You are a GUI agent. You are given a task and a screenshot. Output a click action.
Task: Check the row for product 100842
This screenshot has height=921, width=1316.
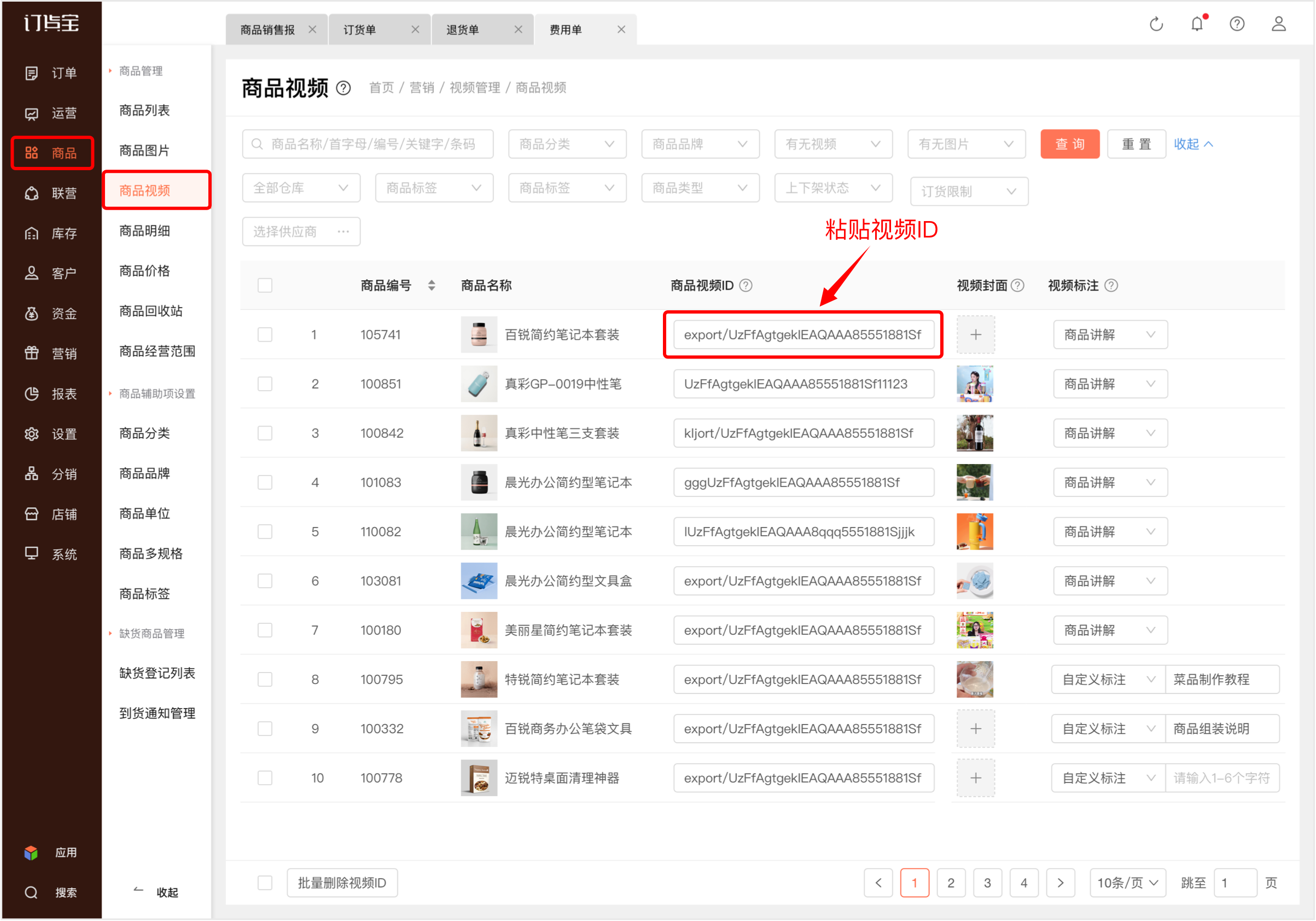point(265,433)
